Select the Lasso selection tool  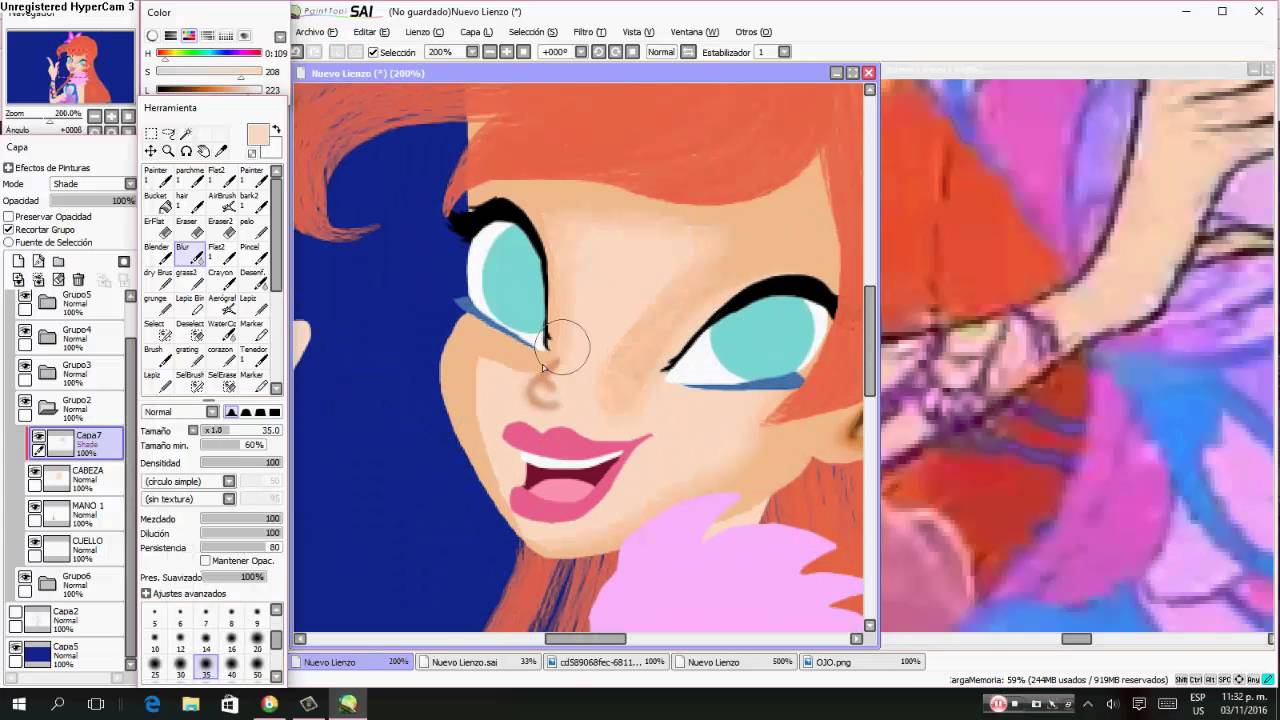click(168, 133)
